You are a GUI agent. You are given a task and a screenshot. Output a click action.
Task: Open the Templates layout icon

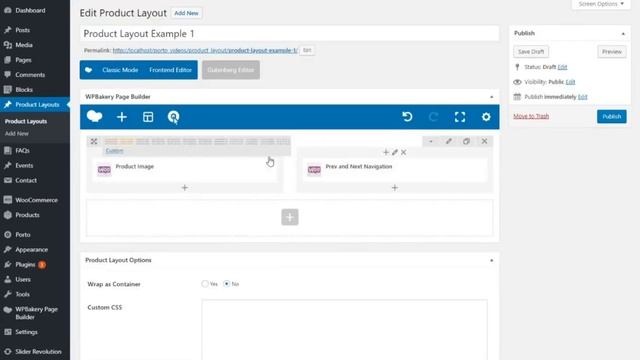pyautogui.click(x=148, y=117)
